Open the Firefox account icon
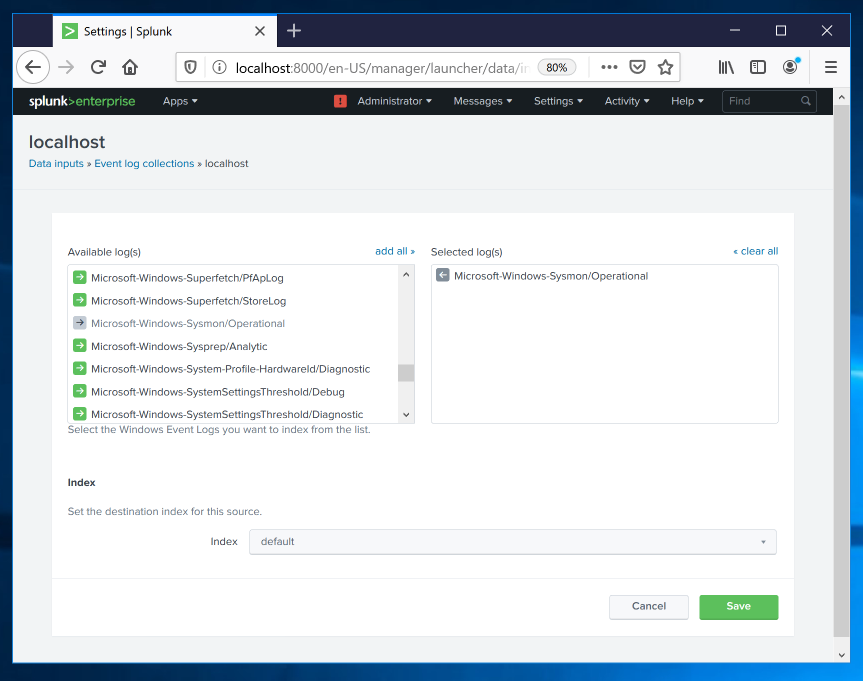The width and height of the screenshot is (863, 681). (x=790, y=67)
